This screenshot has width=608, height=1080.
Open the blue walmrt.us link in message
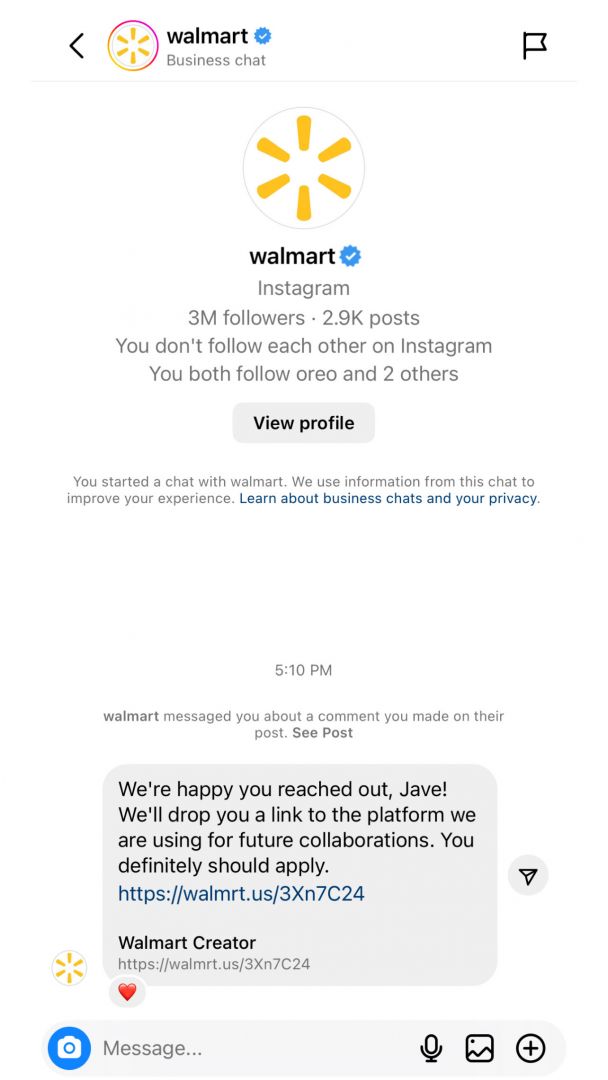click(x=241, y=893)
